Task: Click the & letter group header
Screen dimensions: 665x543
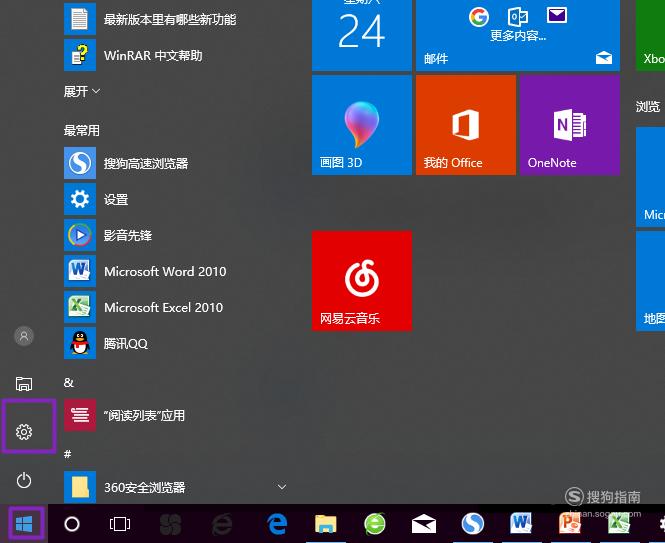Action: (x=69, y=383)
